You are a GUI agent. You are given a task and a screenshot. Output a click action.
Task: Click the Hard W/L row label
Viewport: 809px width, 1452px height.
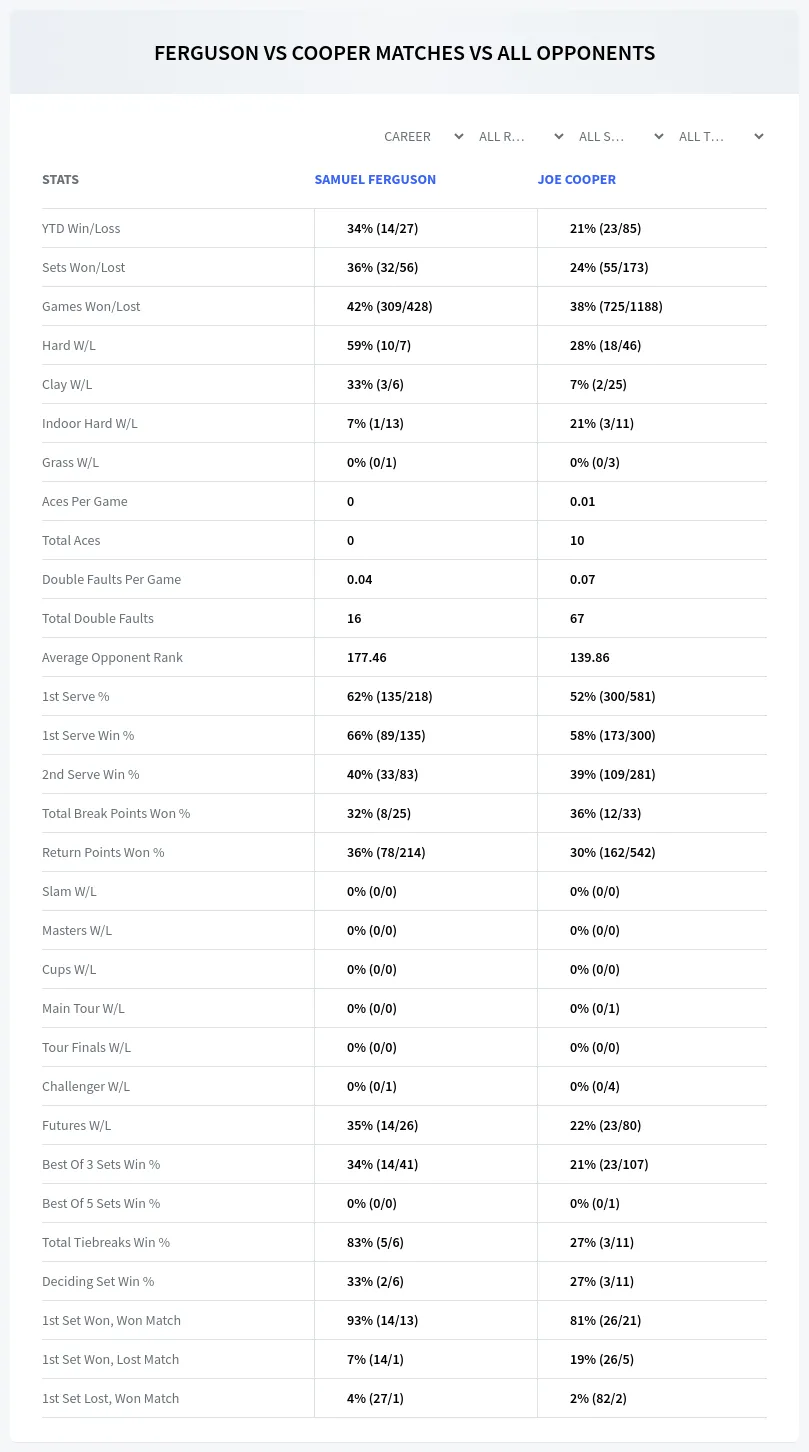coord(69,345)
